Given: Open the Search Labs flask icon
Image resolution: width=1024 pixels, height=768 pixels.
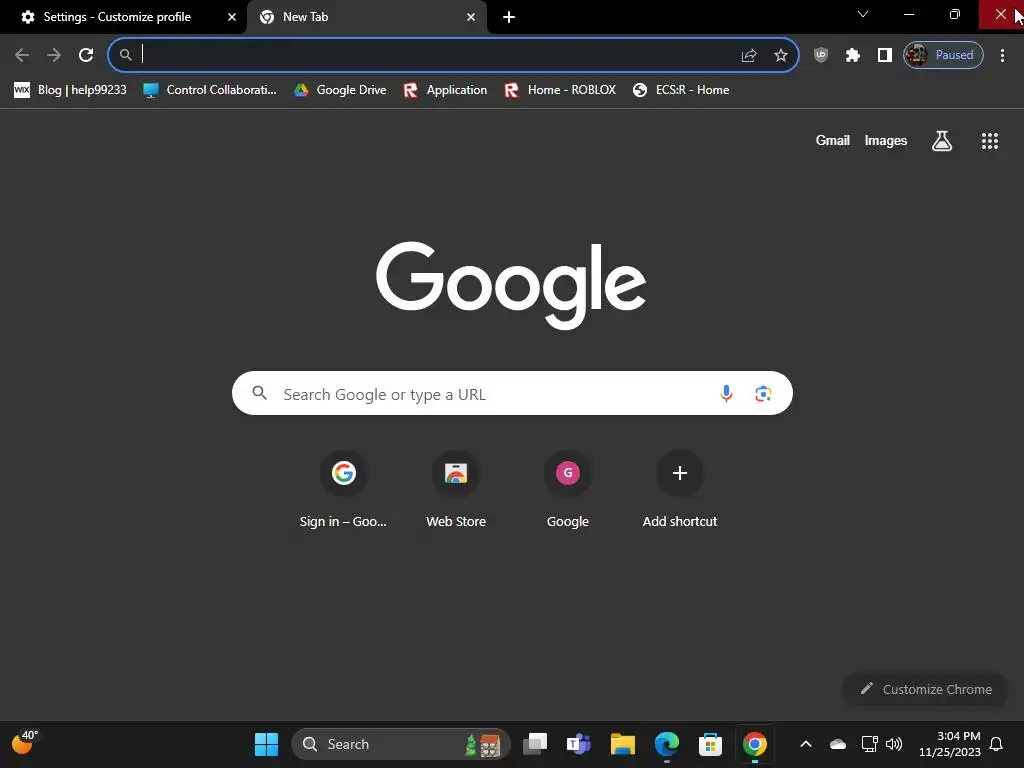Looking at the screenshot, I should point(942,140).
